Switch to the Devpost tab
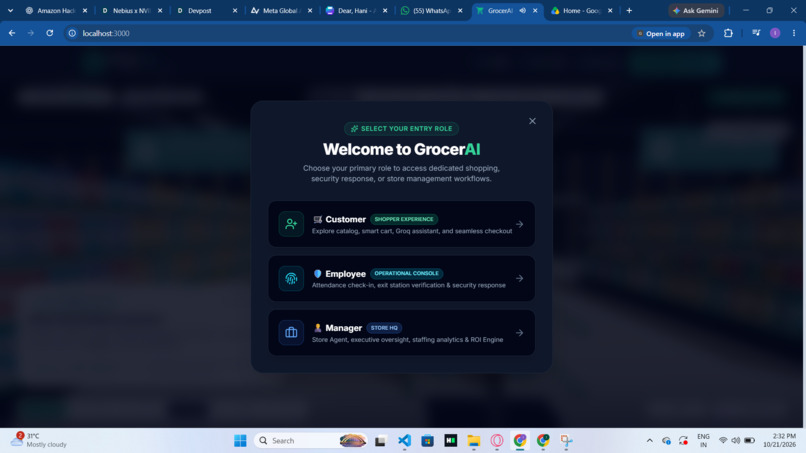 (199, 10)
